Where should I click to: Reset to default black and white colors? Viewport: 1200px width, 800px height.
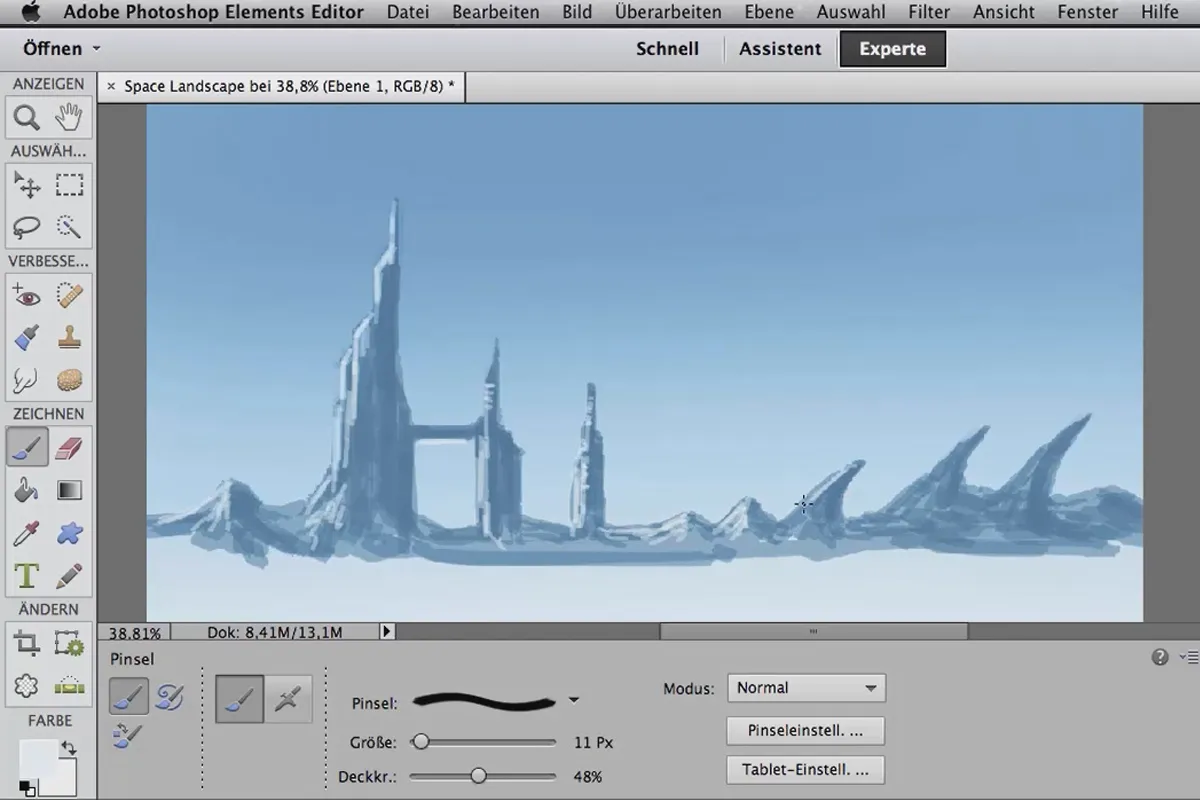27,789
